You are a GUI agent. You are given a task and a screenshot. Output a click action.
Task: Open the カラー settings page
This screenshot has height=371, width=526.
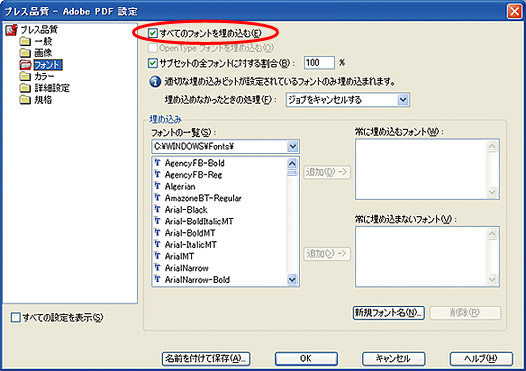click(x=44, y=76)
